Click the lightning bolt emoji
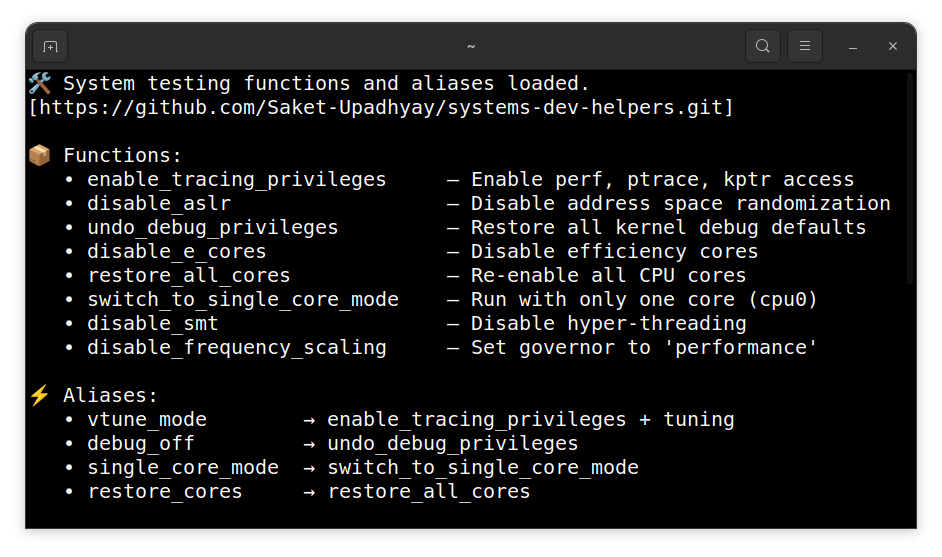The image size is (942, 557). (x=40, y=395)
